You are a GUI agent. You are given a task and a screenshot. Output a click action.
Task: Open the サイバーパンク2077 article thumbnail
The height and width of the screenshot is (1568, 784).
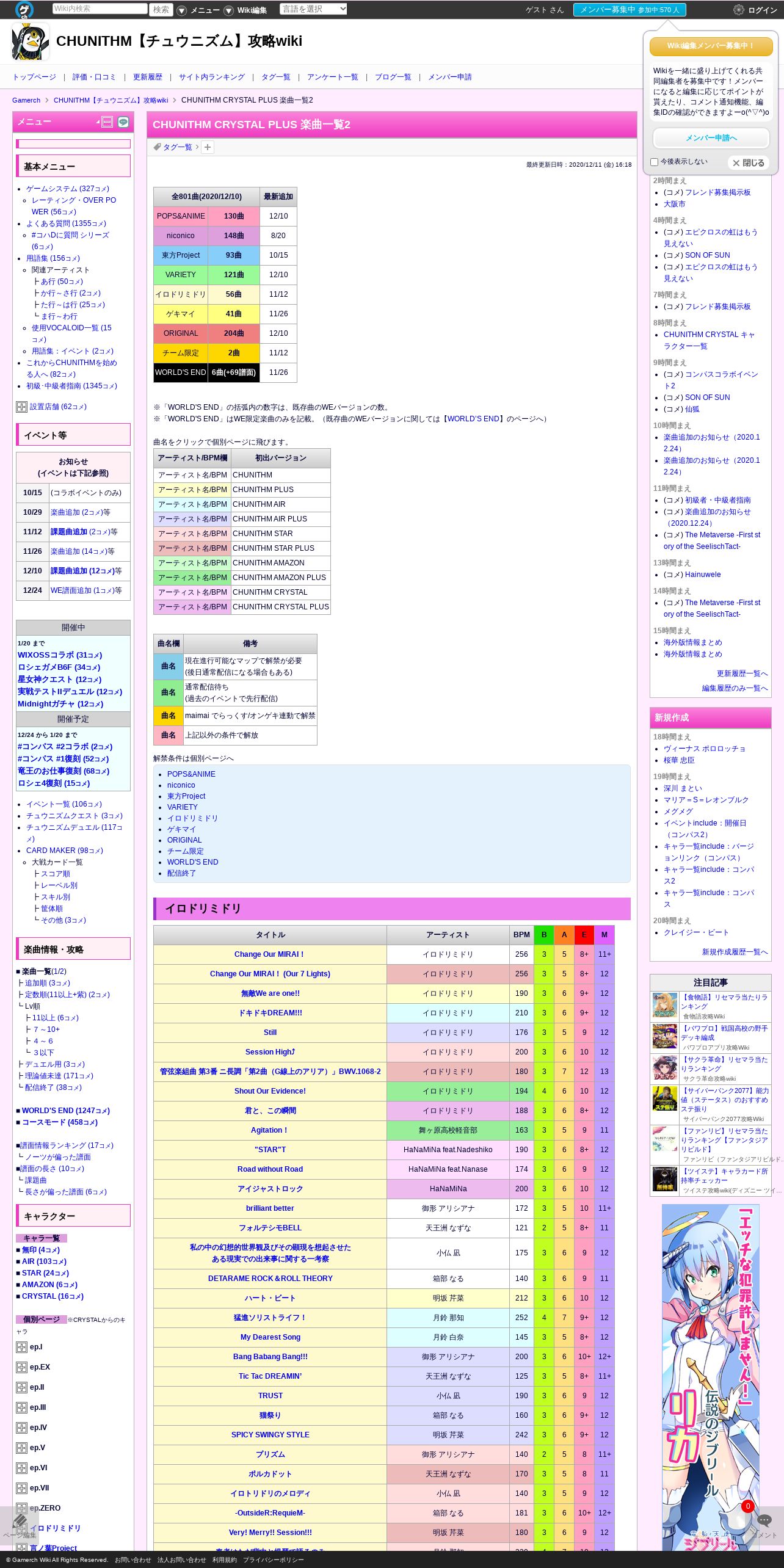click(665, 1098)
